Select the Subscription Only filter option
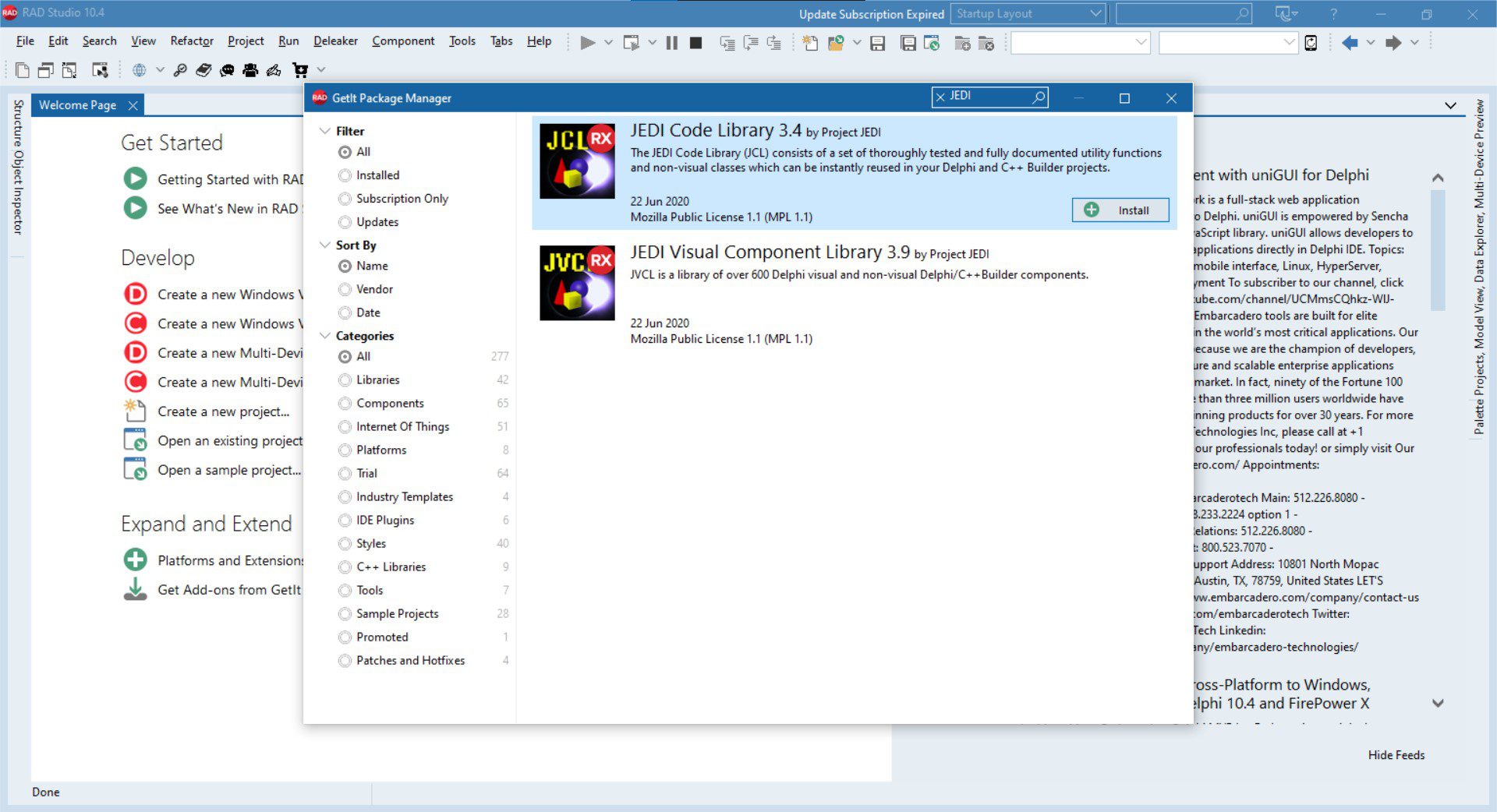The image size is (1497, 812). pyautogui.click(x=394, y=199)
